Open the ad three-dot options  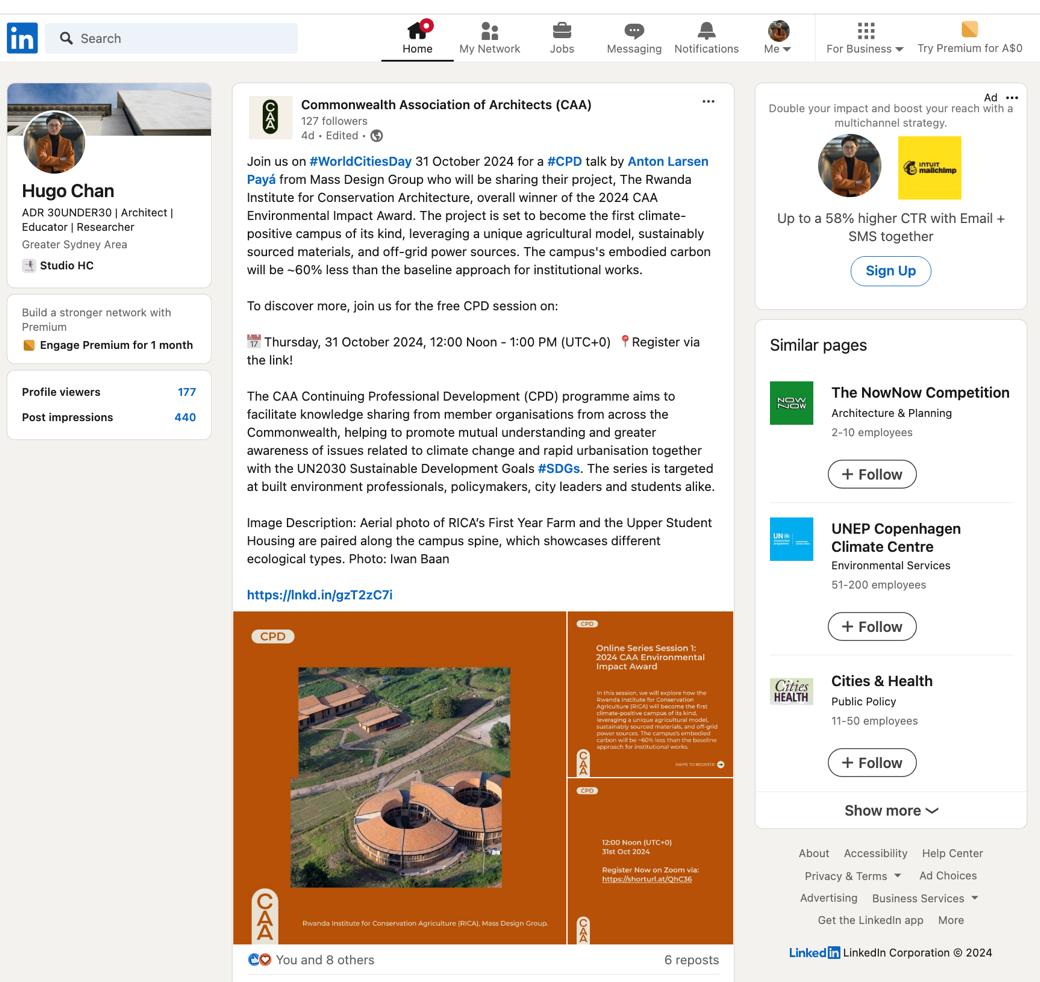coord(1012,97)
